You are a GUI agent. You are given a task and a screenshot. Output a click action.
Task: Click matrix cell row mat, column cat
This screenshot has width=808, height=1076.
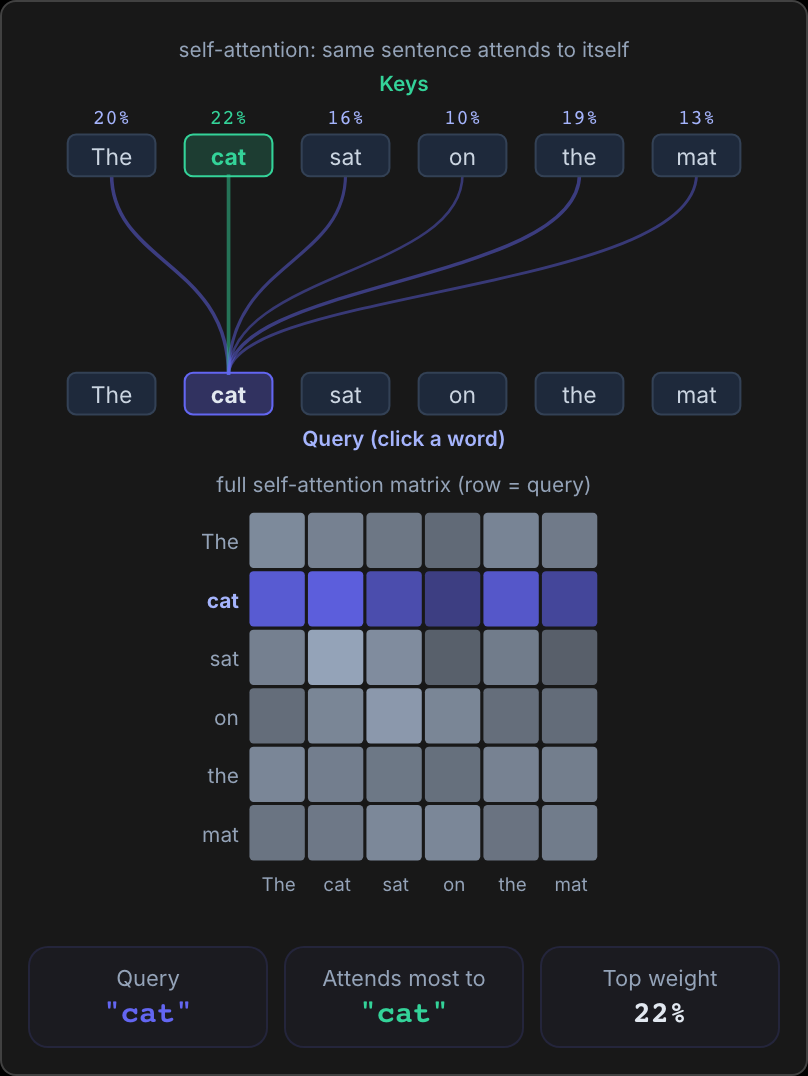click(336, 833)
